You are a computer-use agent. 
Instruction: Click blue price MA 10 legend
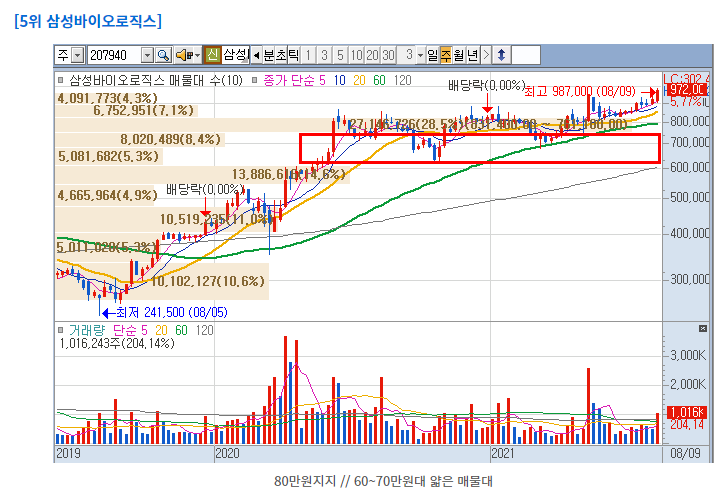tap(339, 81)
